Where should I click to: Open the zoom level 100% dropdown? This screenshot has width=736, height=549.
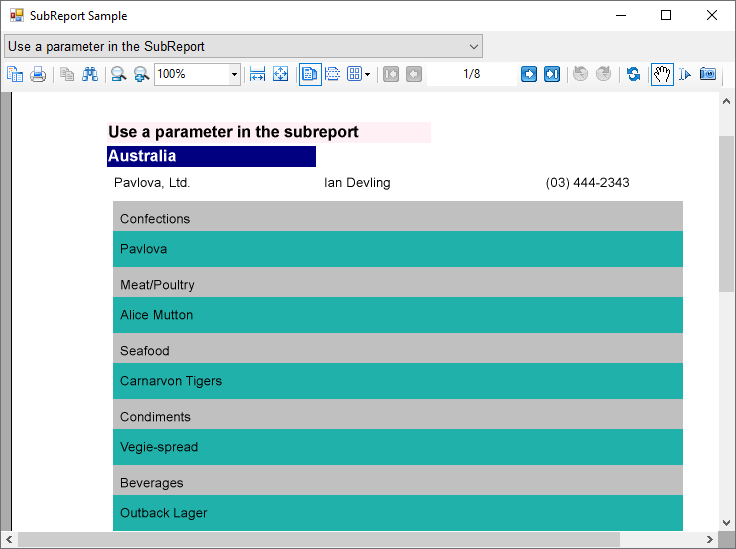click(234, 74)
